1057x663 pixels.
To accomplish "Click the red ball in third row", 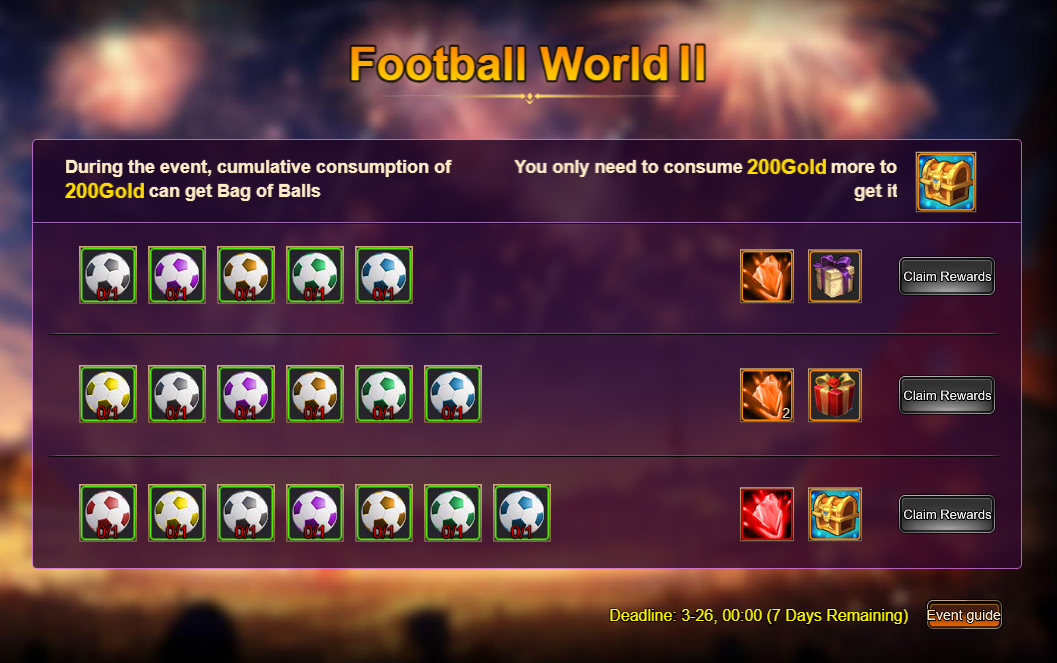I will point(108,513).
